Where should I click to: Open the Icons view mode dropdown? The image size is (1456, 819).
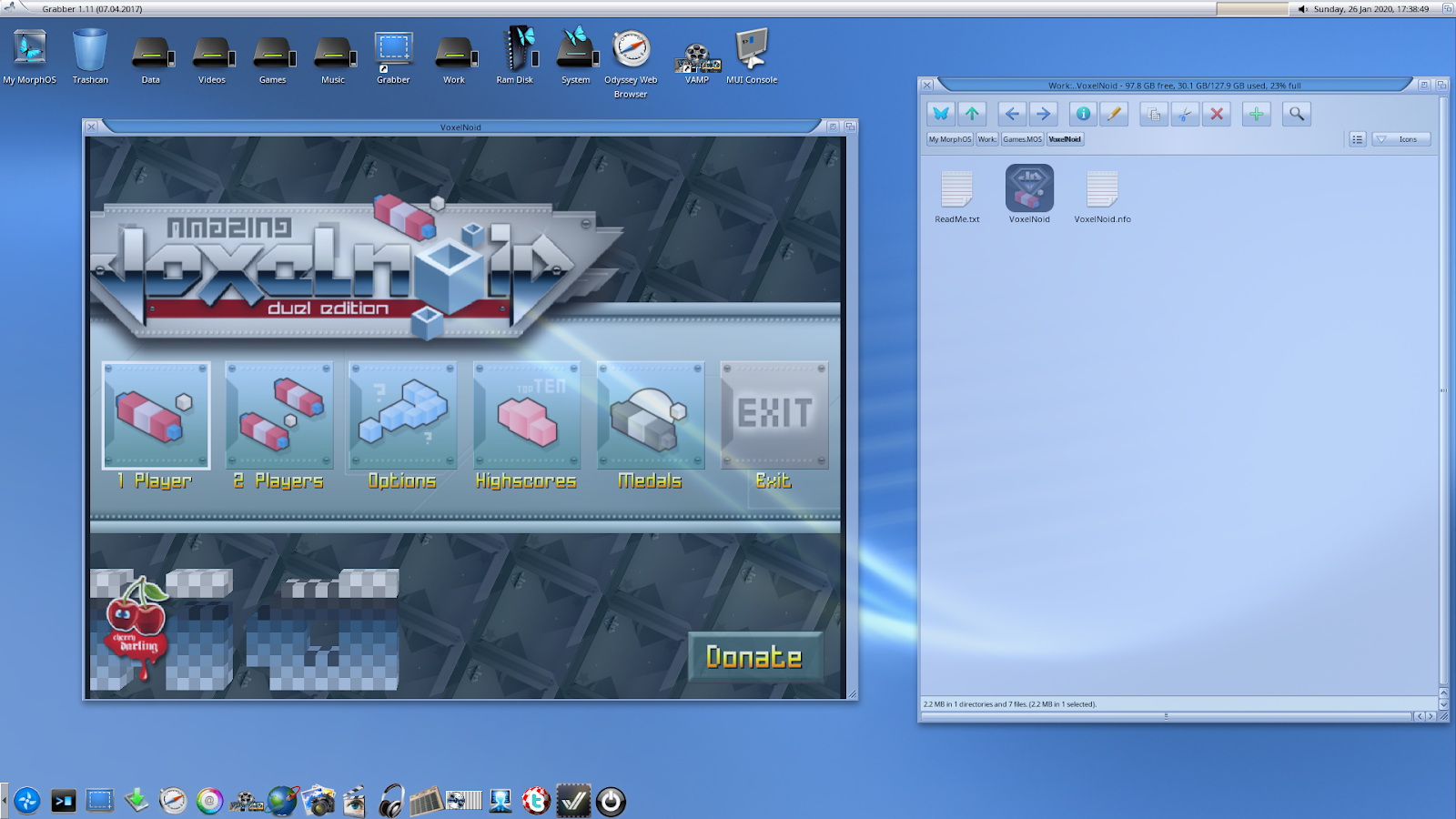[x=1401, y=139]
